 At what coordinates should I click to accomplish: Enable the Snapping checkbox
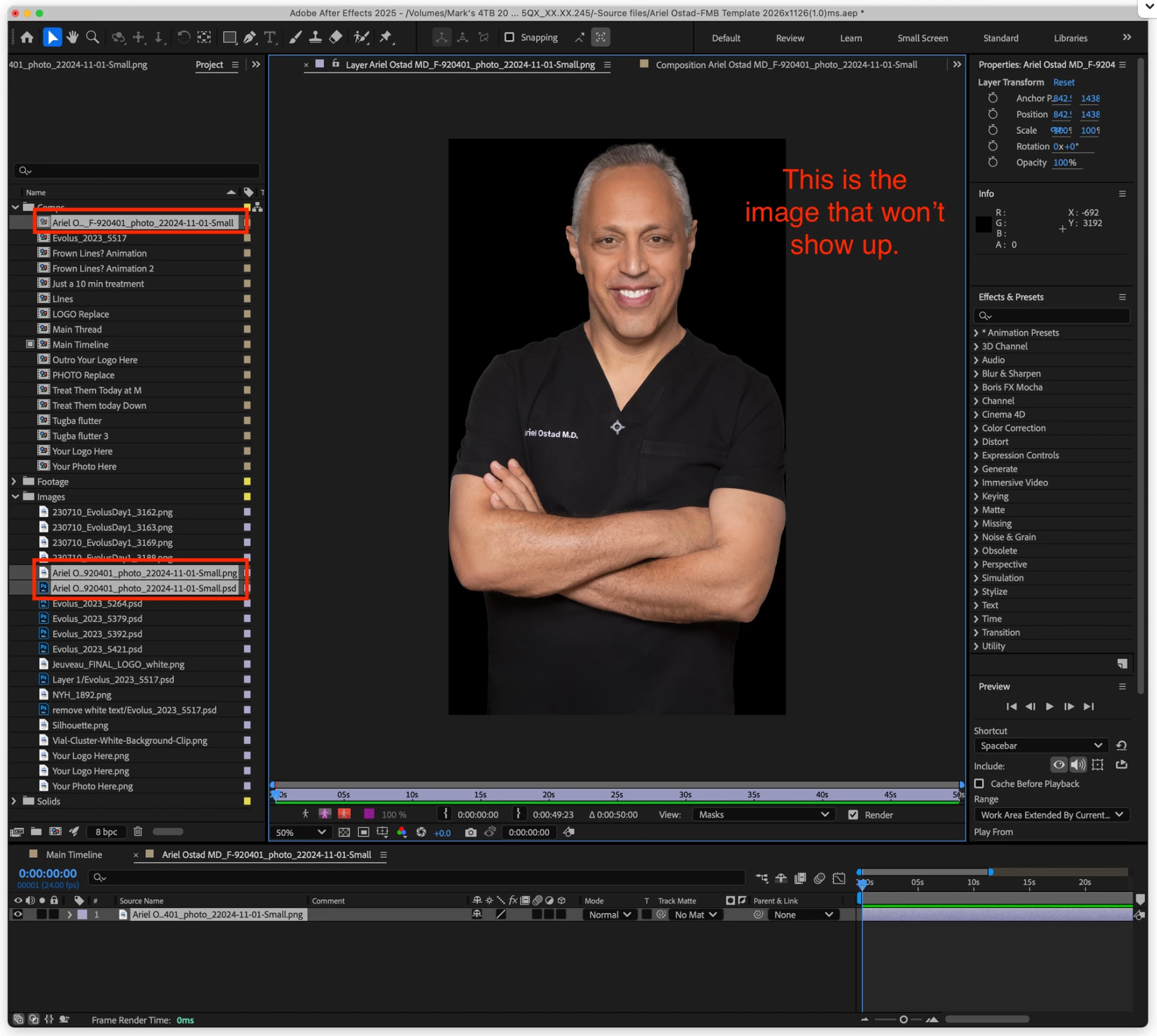(x=509, y=37)
